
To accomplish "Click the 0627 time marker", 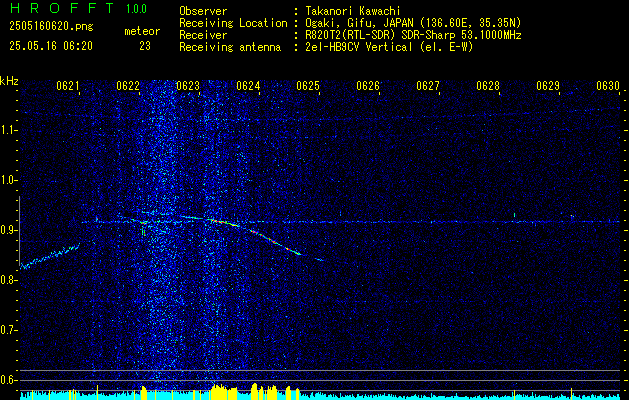I will coord(428,85).
